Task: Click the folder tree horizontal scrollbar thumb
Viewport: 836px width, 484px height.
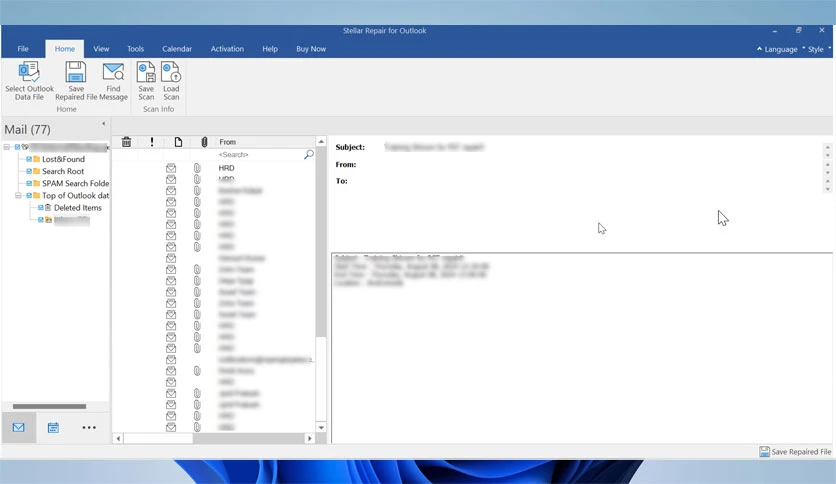Action: pos(49,406)
